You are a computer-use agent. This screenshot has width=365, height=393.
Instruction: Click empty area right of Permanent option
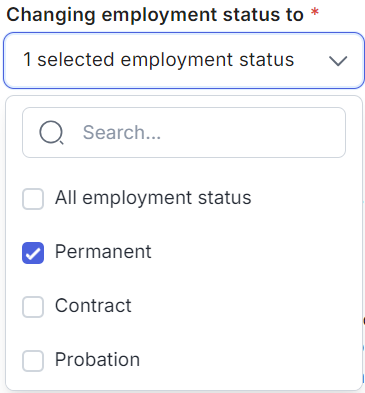(x=253, y=252)
